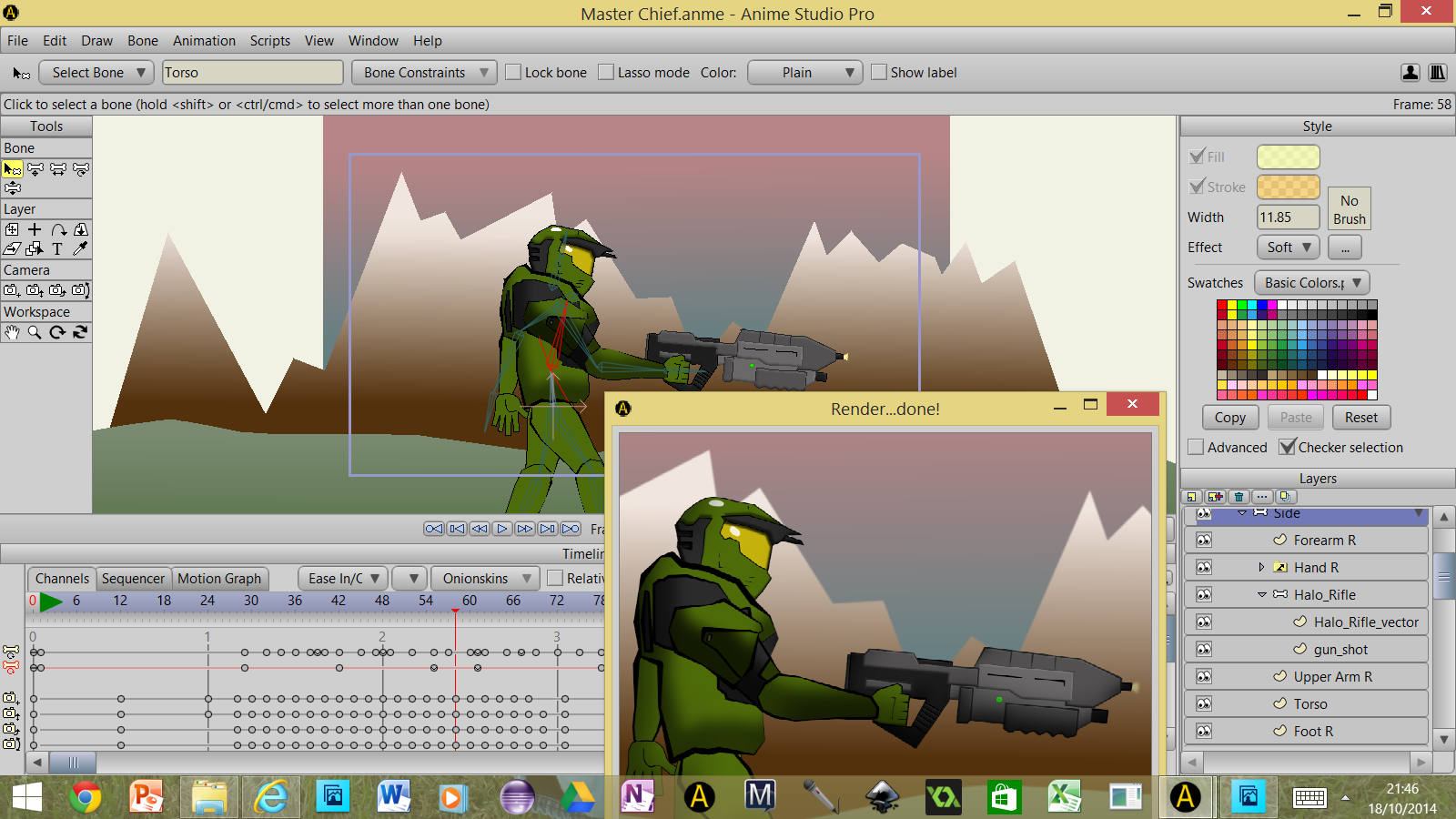Select the Zoom Workspace magnifier tool
The width and height of the screenshot is (1456, 819).
click(x=35, y=332)
